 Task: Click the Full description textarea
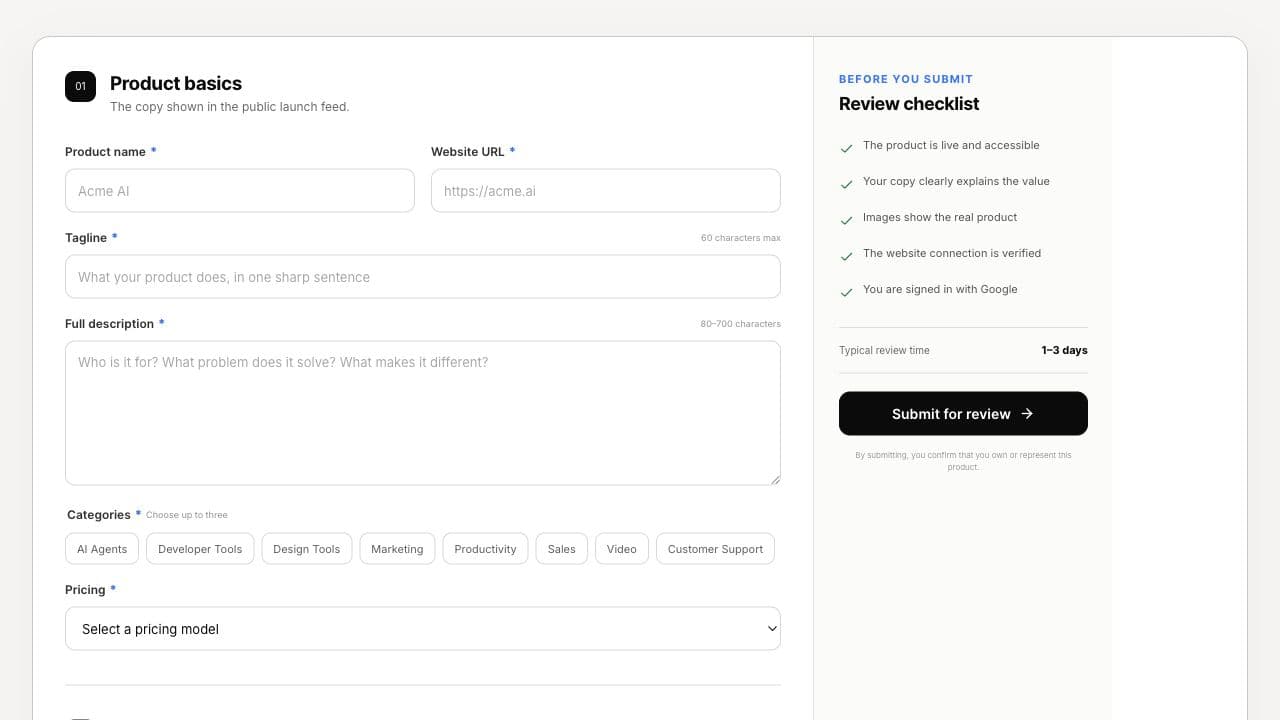(x=423, y=413)
